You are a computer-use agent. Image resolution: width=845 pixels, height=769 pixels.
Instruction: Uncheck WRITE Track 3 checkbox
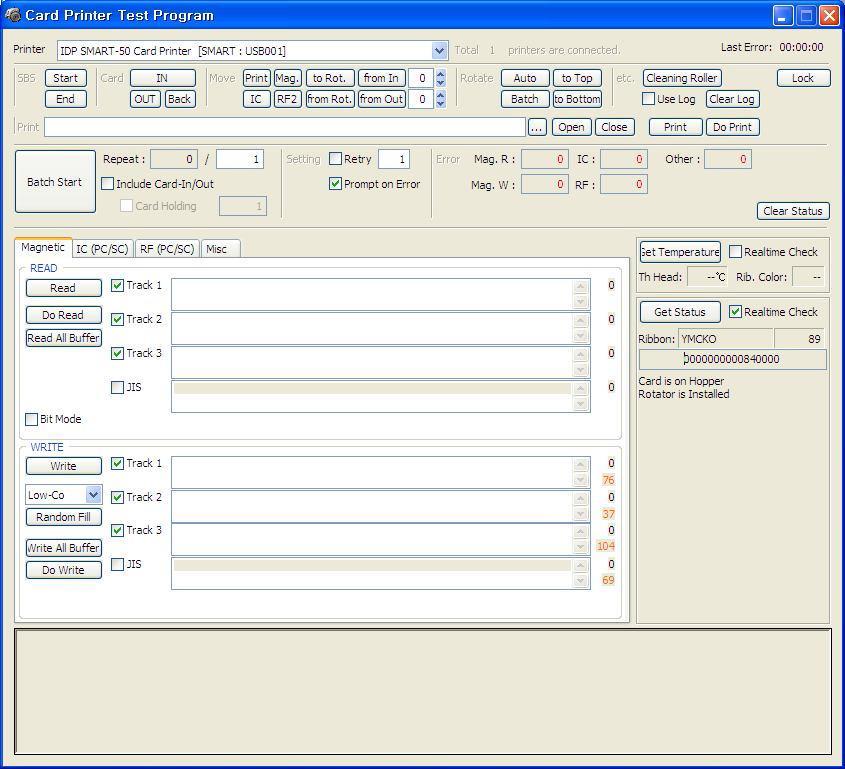point(117,530)
